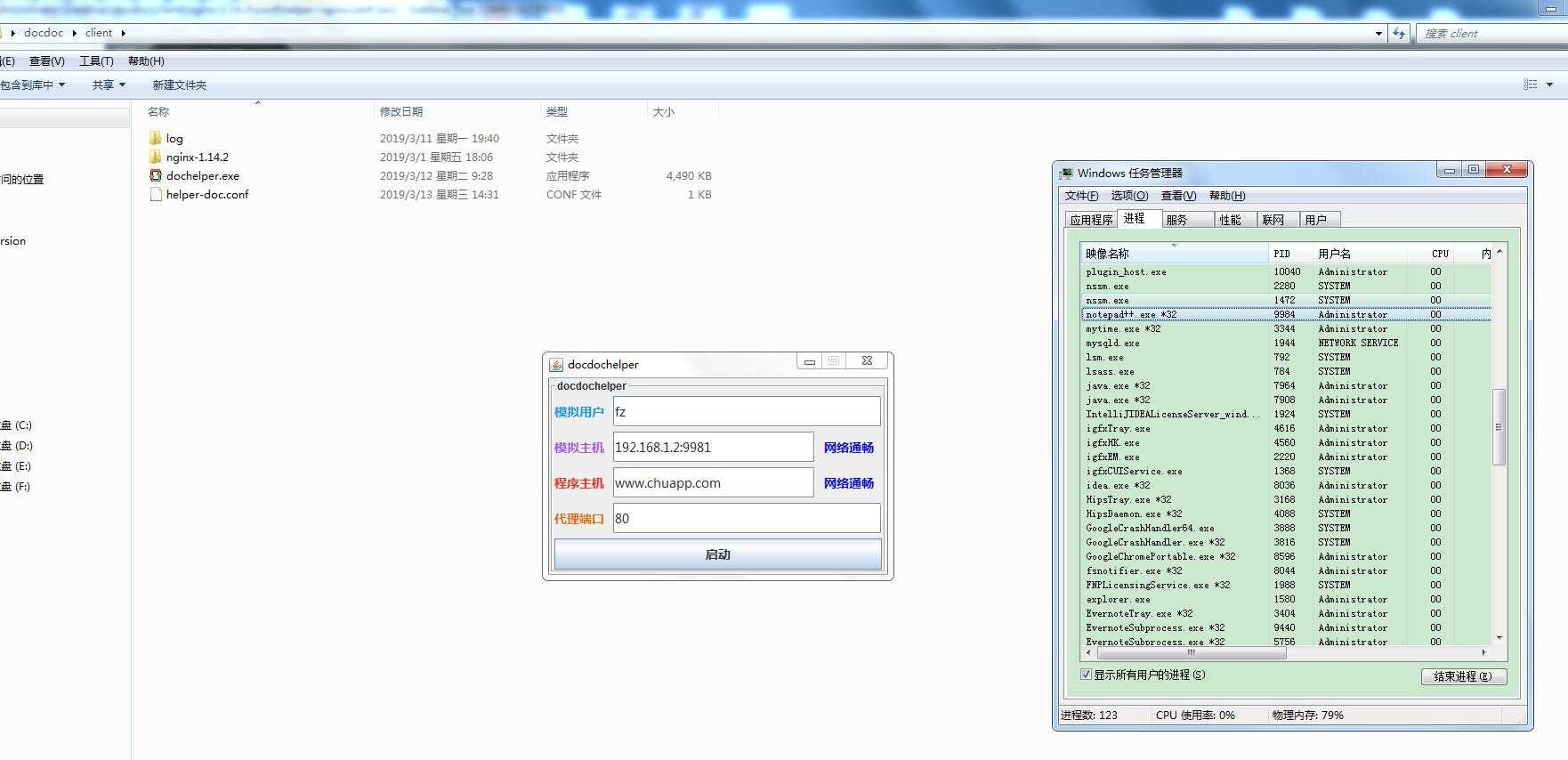Sort files by 大小 column header
This screenshot has height=760, width=1568.
(x=683, y=111)
